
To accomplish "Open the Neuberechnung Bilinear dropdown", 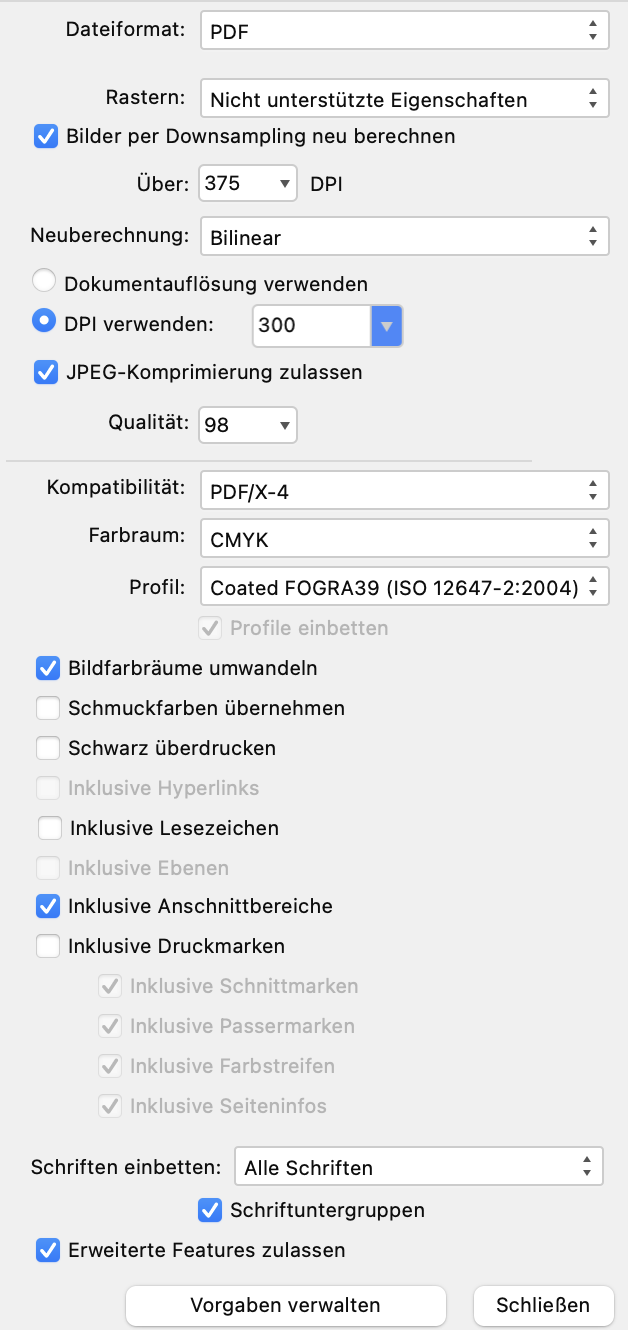I will pos(404,237).
